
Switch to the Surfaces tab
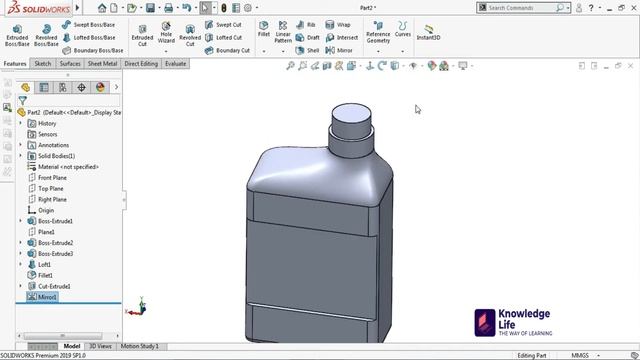click(x=70, y=64)
